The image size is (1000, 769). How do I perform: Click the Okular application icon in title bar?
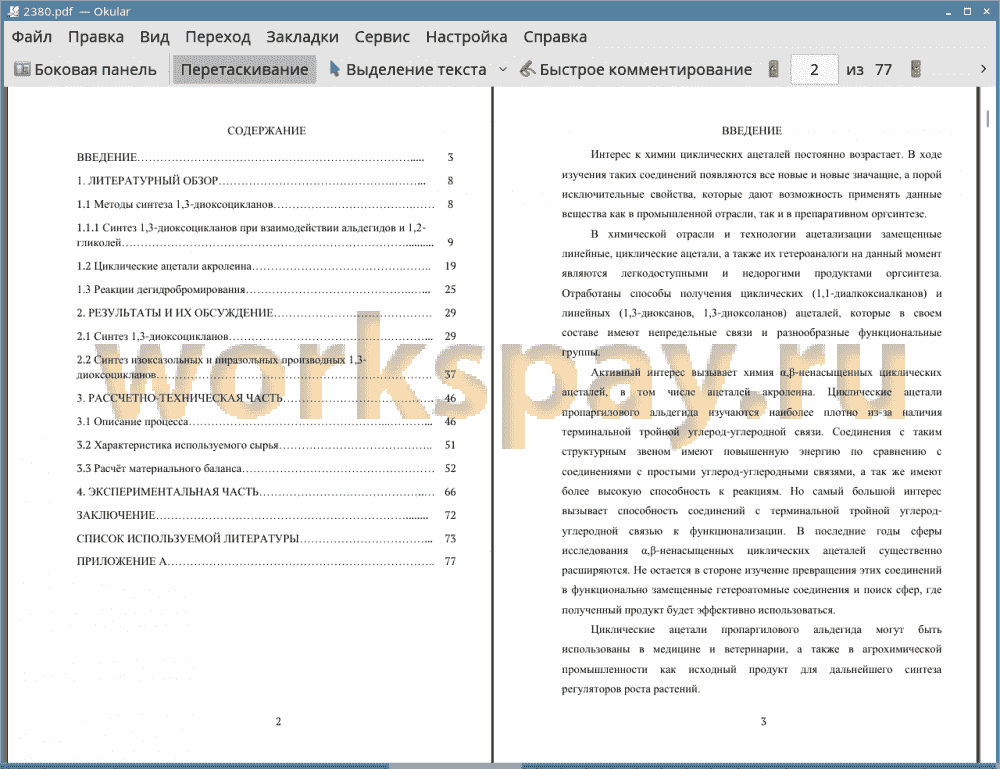[x=13, y=11]
